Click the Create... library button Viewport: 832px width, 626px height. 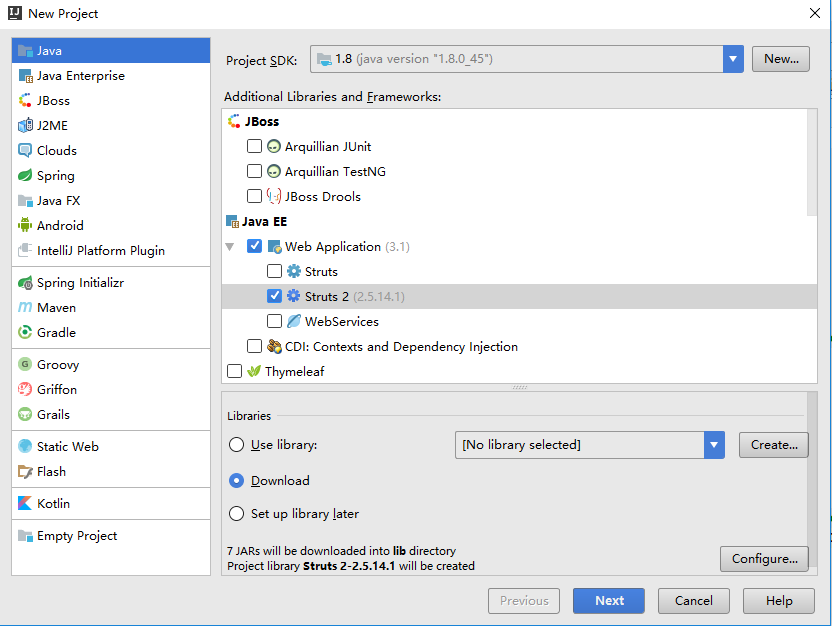pyautogui.click(x=774, y=445)
